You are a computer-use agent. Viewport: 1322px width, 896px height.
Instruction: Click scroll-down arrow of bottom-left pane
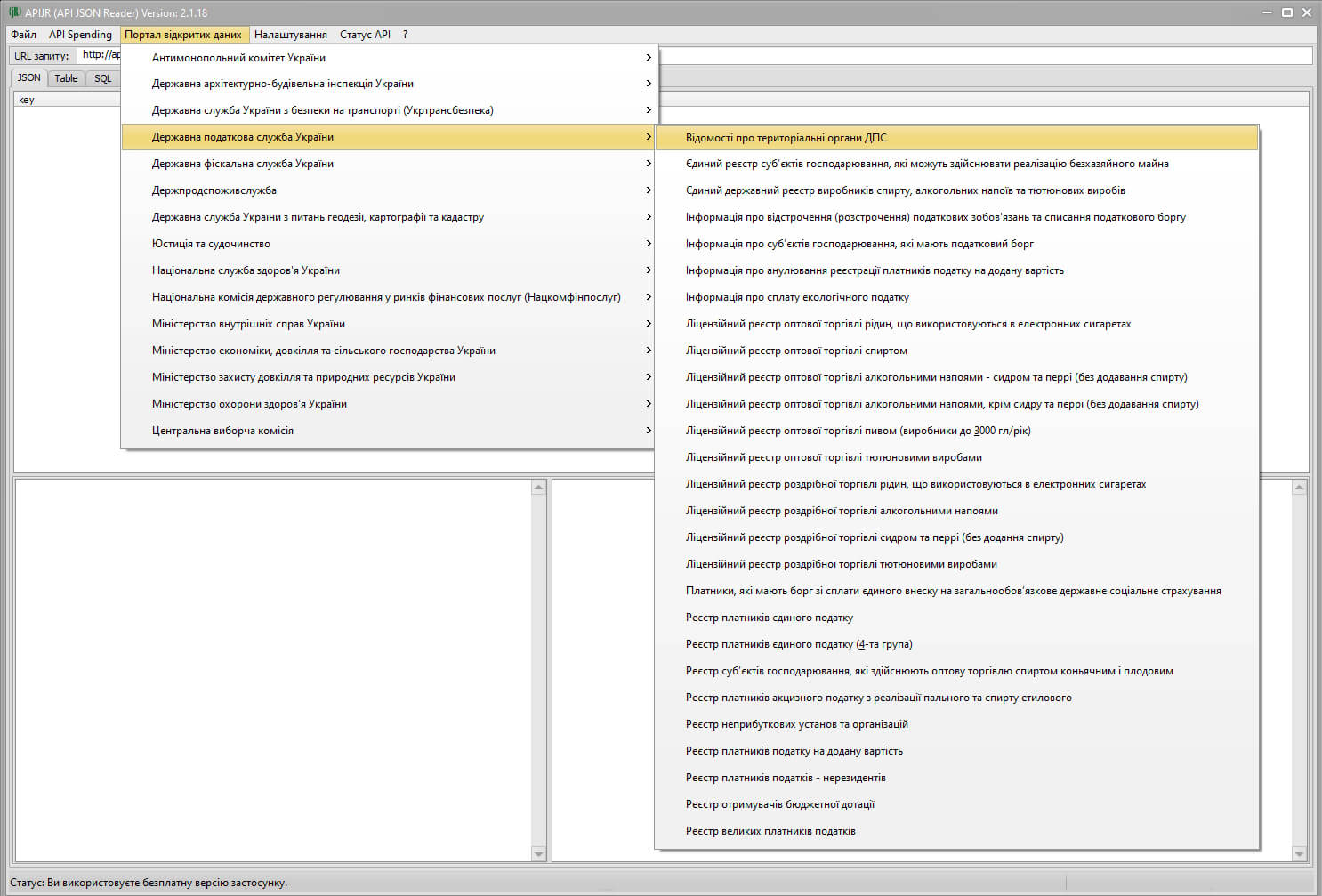point(538,854)
